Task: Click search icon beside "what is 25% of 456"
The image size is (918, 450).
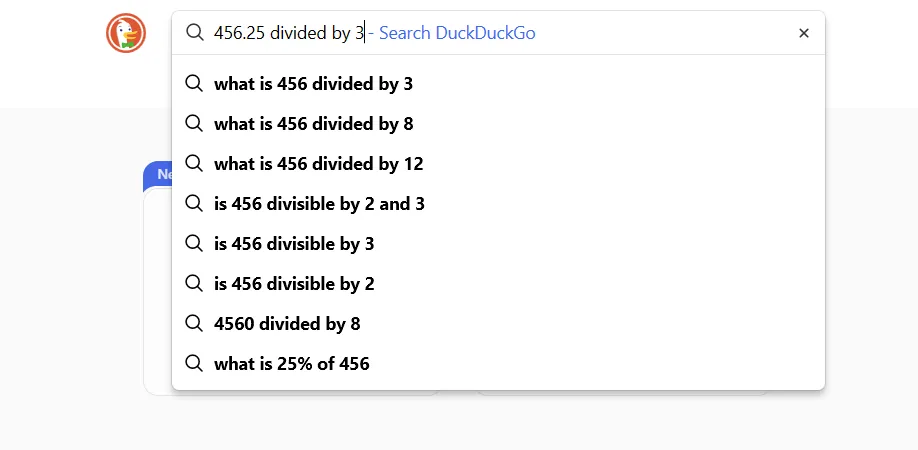Action: pyautogui.click(x=194, y=364)
